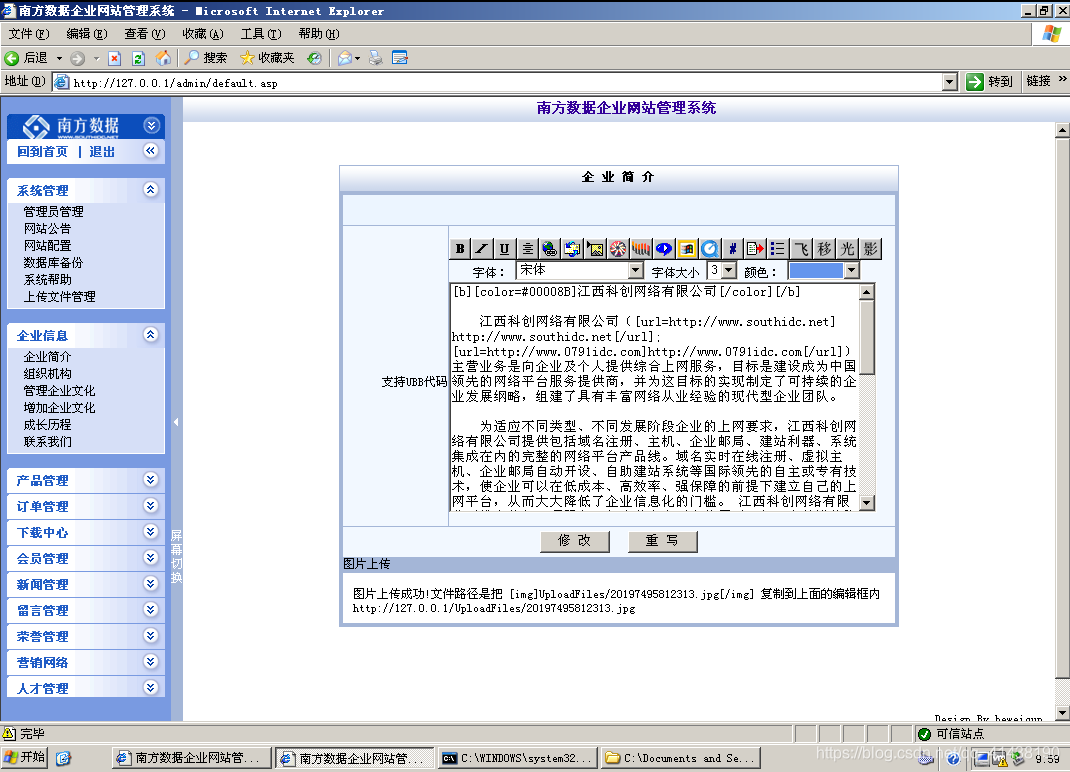1070x772 pixels.
Task: Toggle bold in the UBB editor
Action: point(460,249)
